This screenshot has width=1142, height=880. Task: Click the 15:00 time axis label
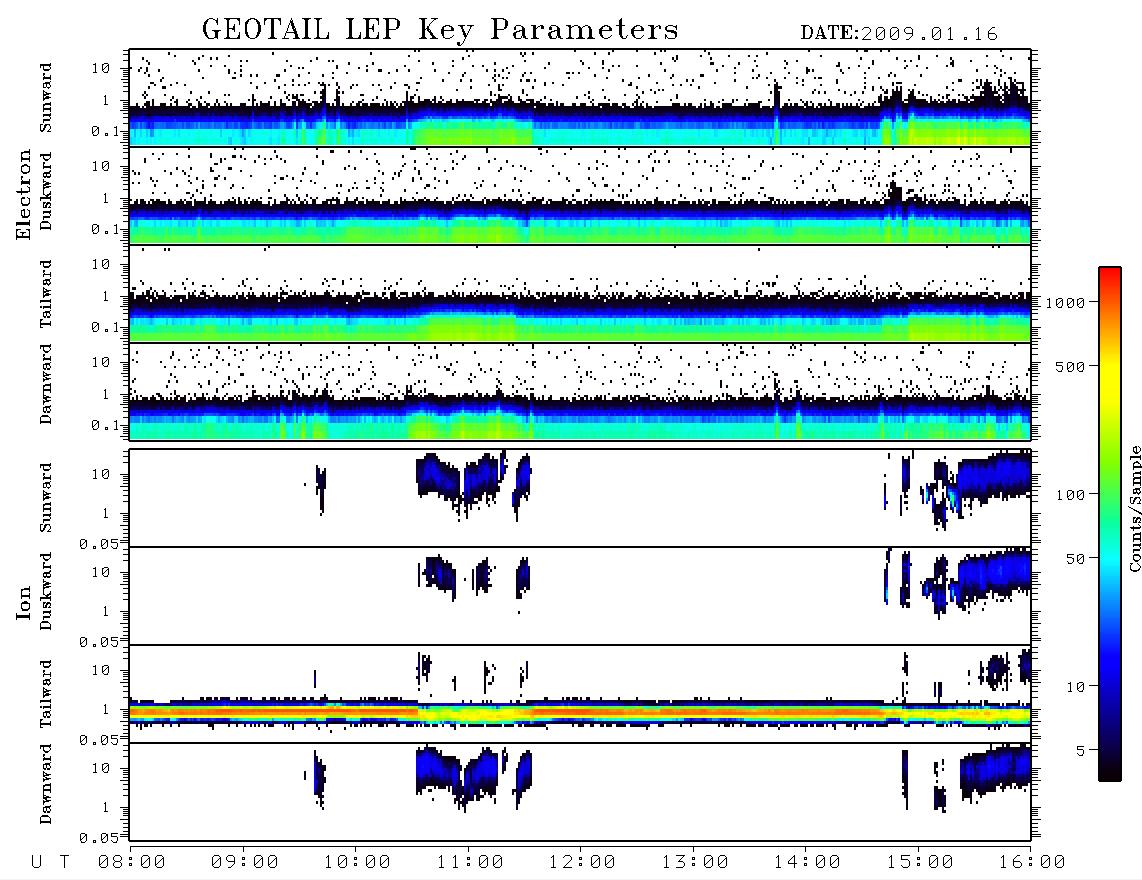(x=920, y=862)
